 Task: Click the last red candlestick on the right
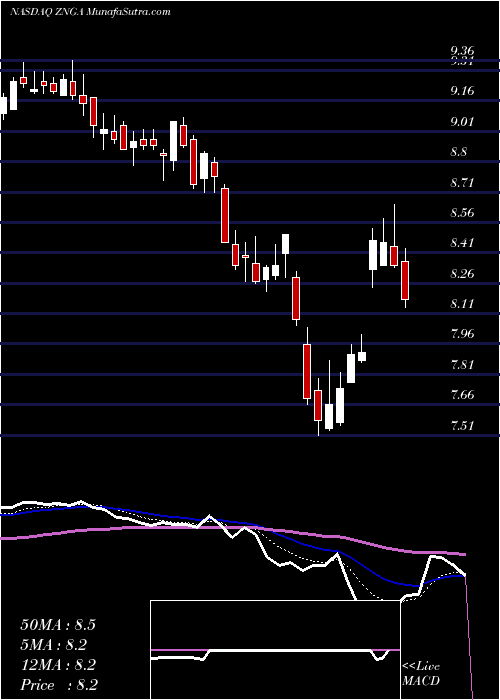click(x=405, y=280)
